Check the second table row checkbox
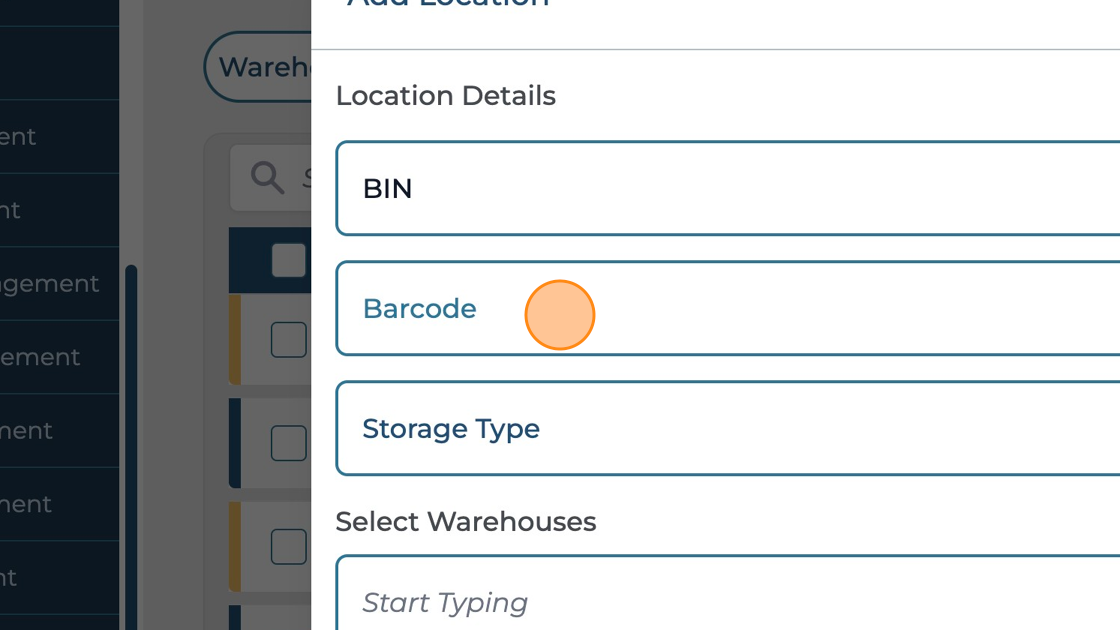The height and width of the screenshot is (630, 1120). pyautogui.click(x=288, y=443)
